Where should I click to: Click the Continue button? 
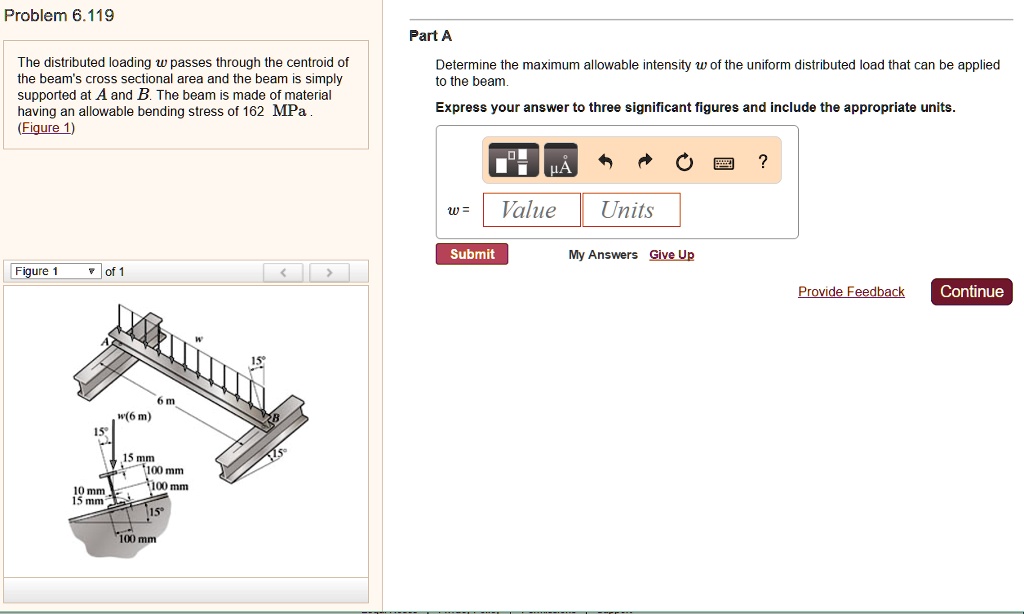(970, 291)
